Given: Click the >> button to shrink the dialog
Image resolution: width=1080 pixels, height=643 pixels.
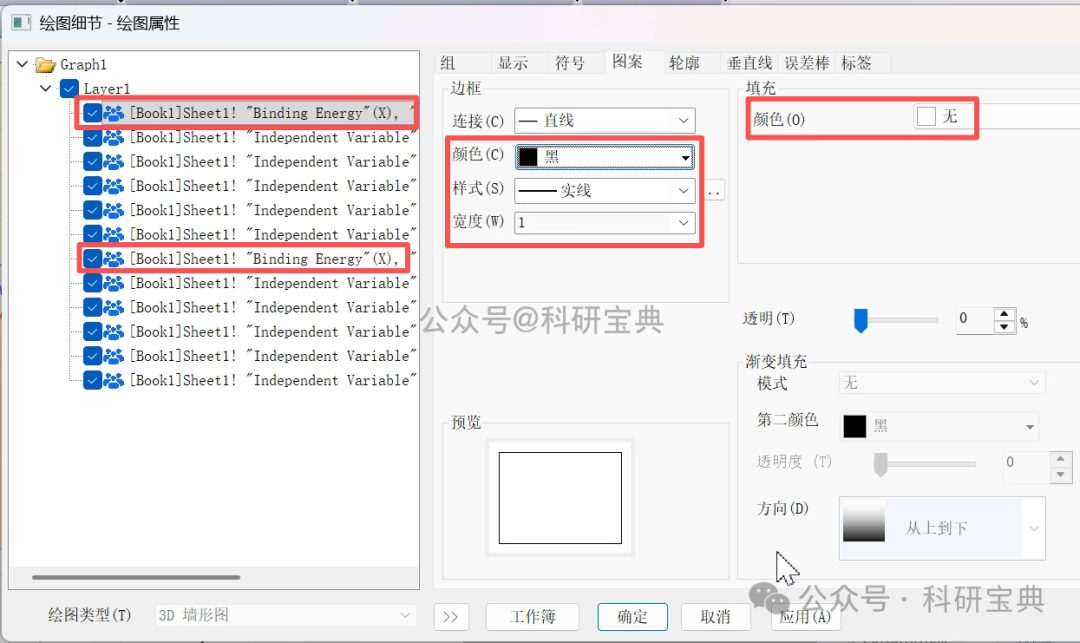Looking at the screenshot, I should click(451, 617).
